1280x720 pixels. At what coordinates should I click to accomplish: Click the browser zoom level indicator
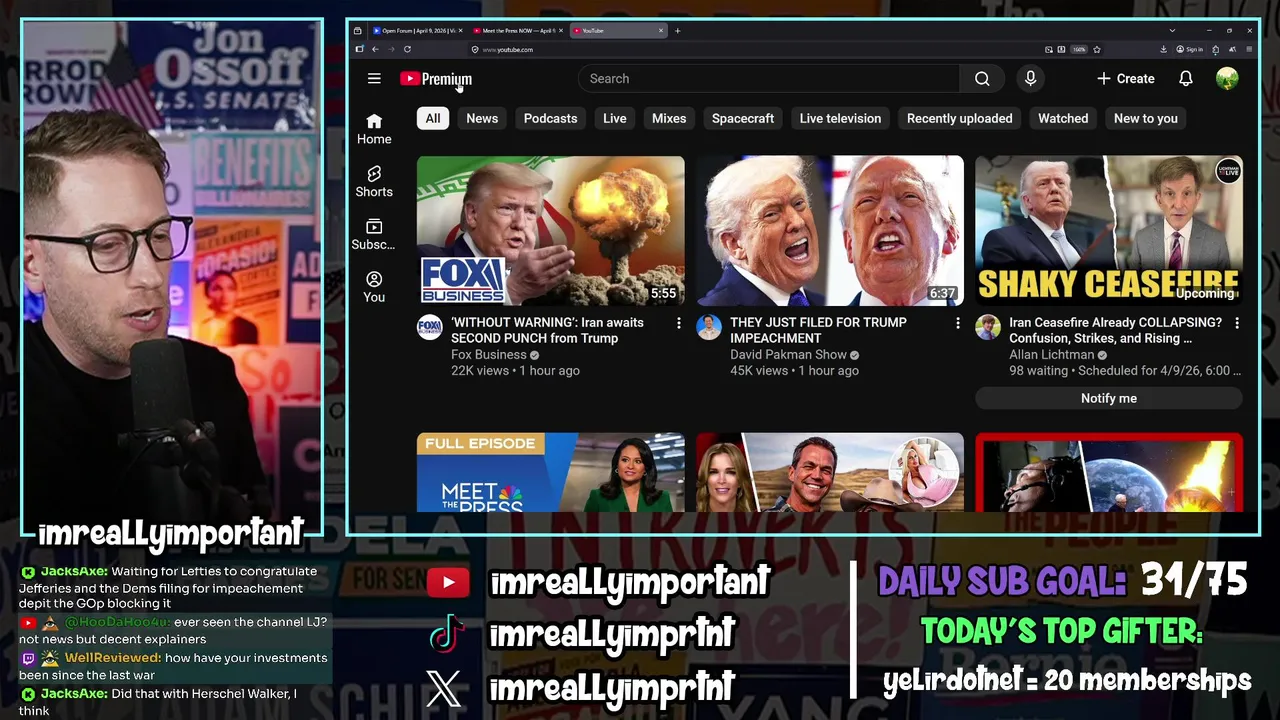tap(1079, 49)
